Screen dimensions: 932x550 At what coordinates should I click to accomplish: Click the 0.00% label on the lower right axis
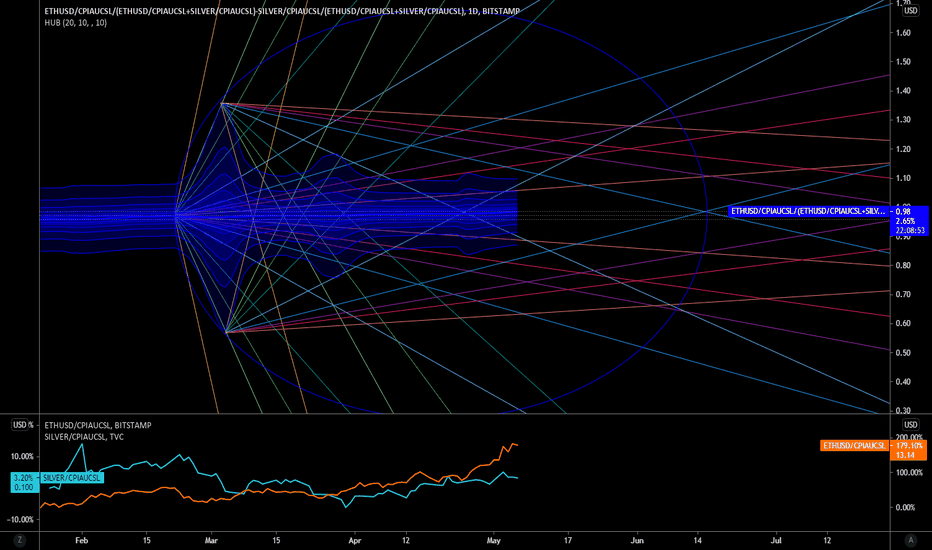point(905,507)
